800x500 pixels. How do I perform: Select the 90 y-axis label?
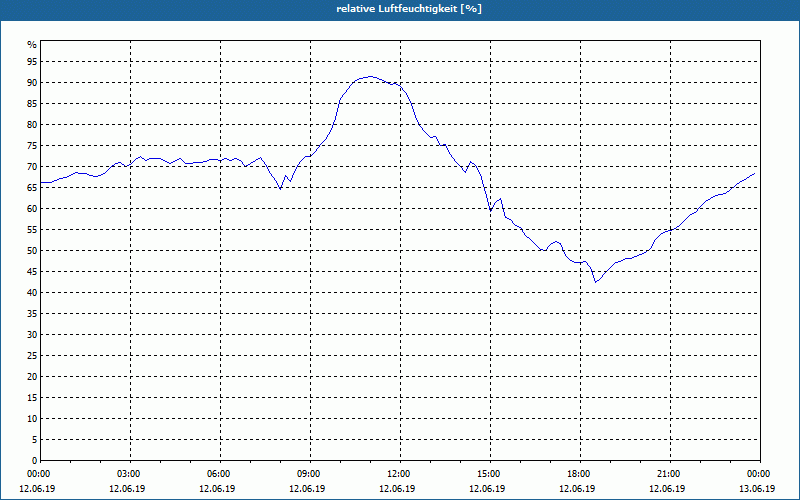point(32,83)
